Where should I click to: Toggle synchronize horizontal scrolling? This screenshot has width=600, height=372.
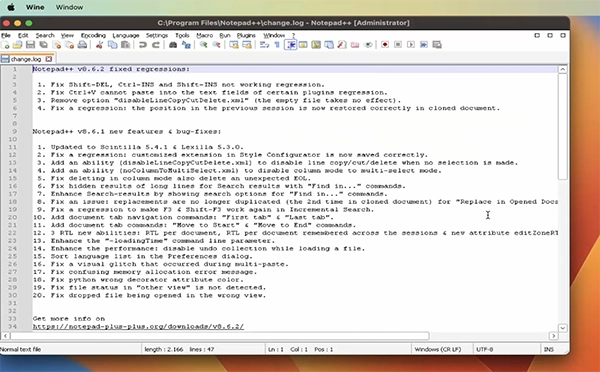[x=247, y=45]
